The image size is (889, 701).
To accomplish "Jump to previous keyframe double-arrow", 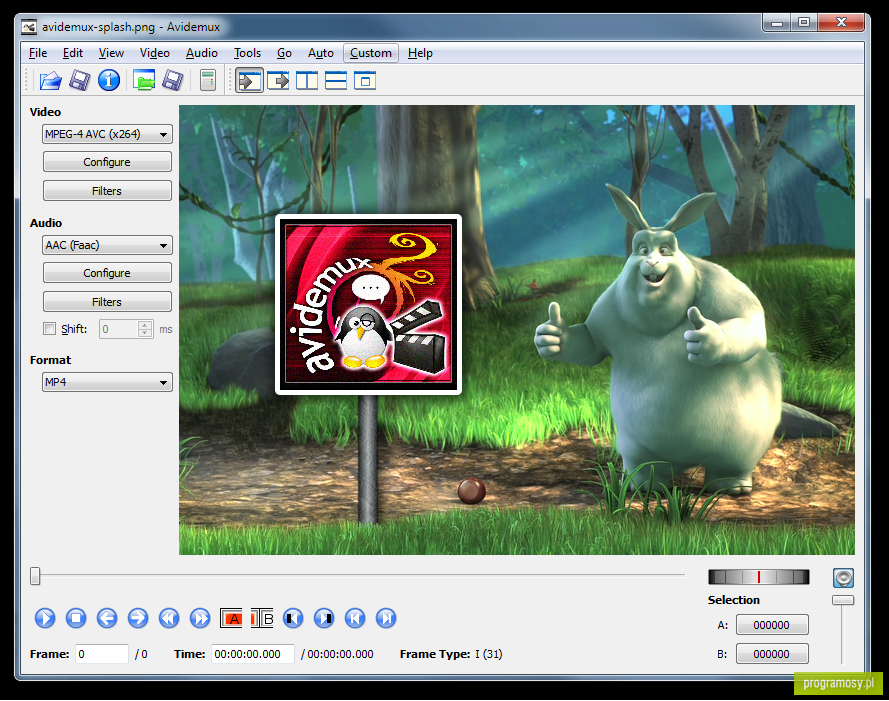I will point(169,618).
